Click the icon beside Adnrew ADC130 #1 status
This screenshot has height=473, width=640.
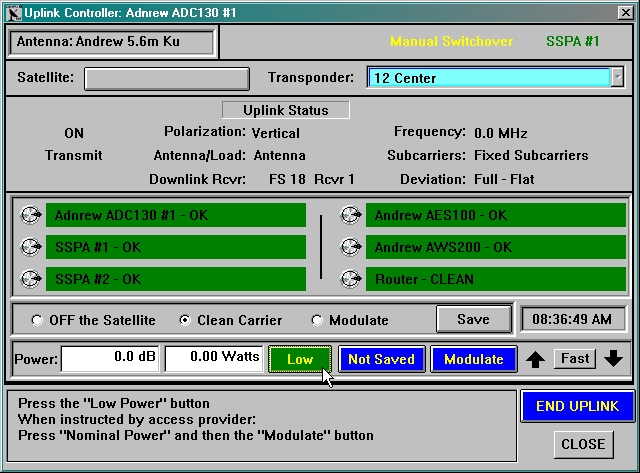[31, 215]
